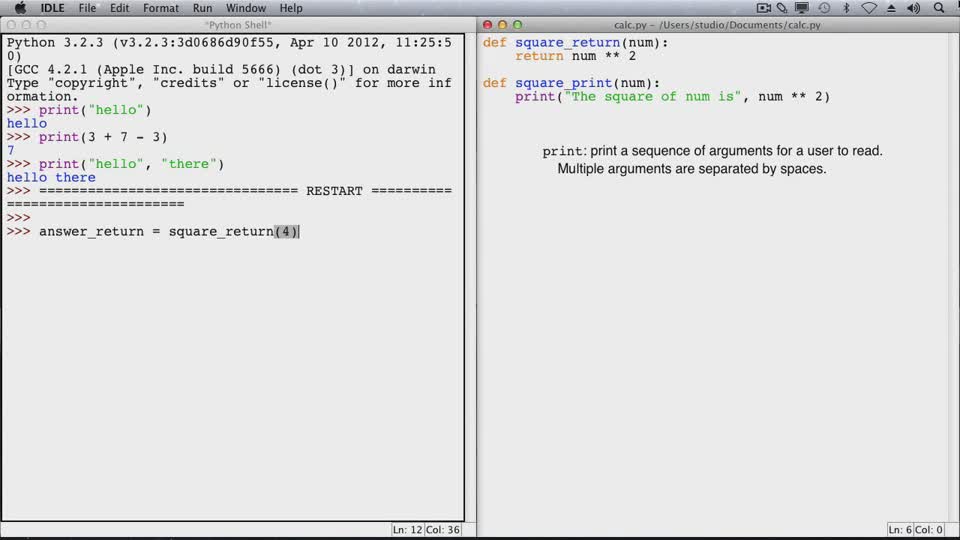
Task: Click the Bluetooth menu bar icon
Action: (846, 8)
